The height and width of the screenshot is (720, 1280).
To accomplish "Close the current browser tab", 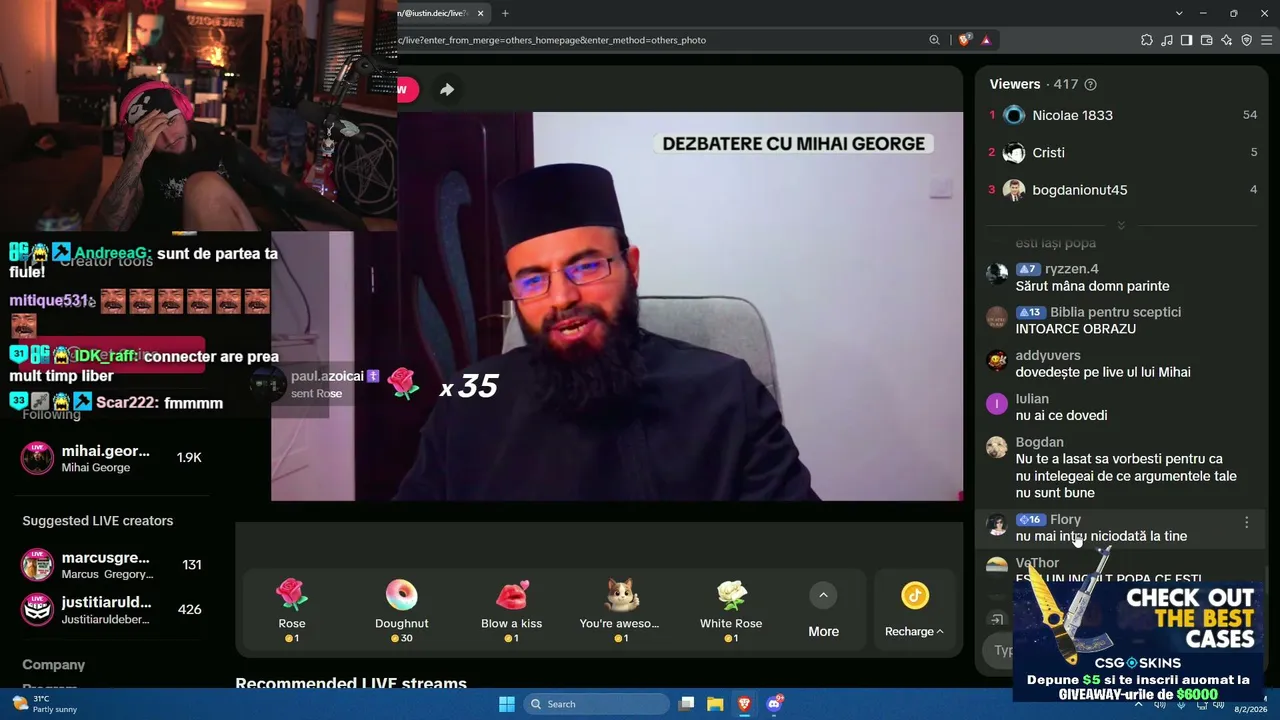I will [x=481, y=13].
